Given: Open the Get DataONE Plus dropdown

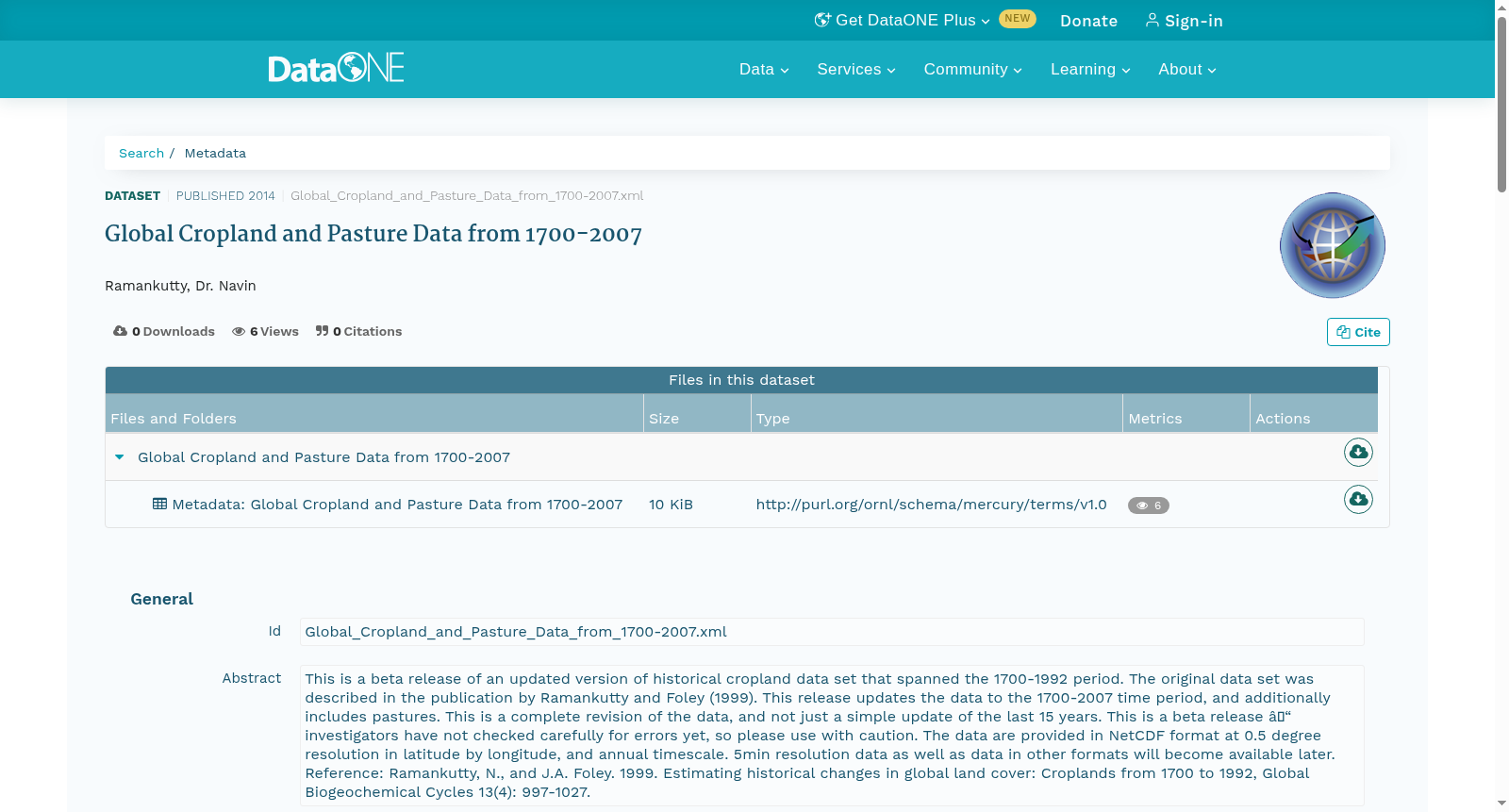Looking at the screenshot, I should 903,21.
